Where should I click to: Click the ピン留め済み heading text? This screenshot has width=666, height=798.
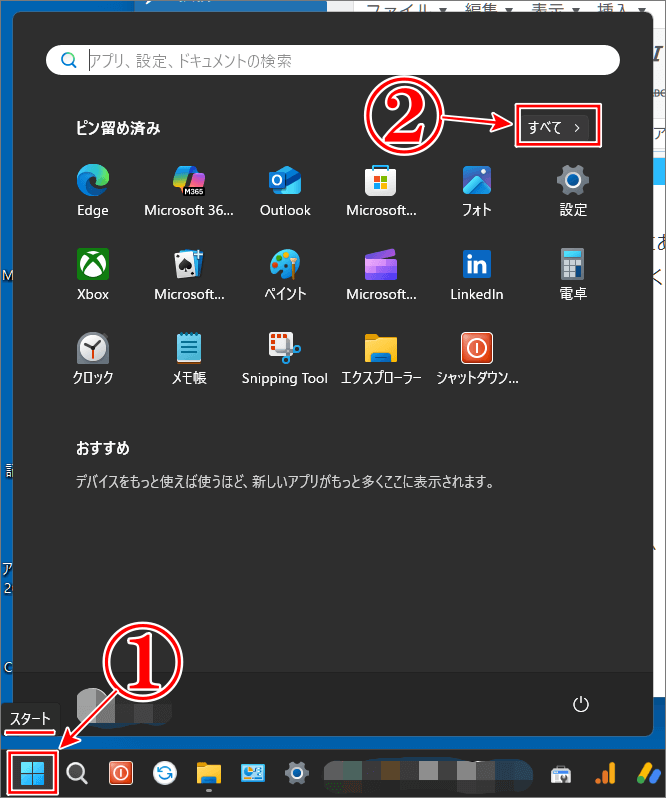tap(118, 128)
